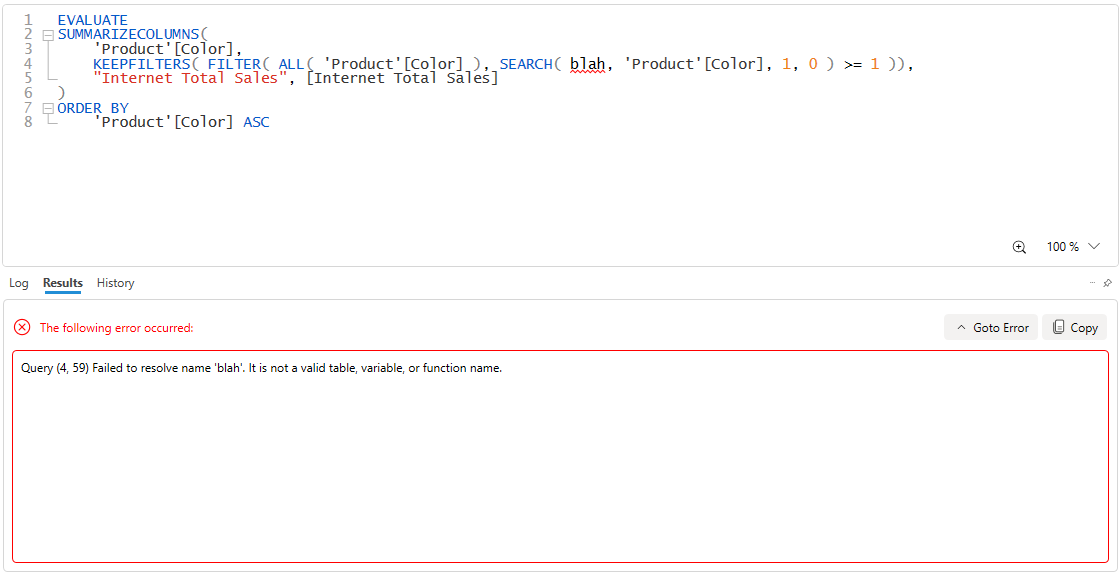Open the results panel ellipsis menu
Image resolution: width=1120 pixels, height=575 pixels.
click(x=1092, y=283)
